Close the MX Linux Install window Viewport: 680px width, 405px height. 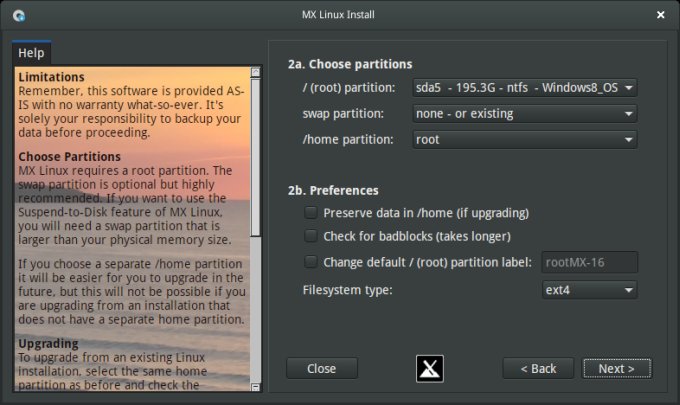[660, 15]
